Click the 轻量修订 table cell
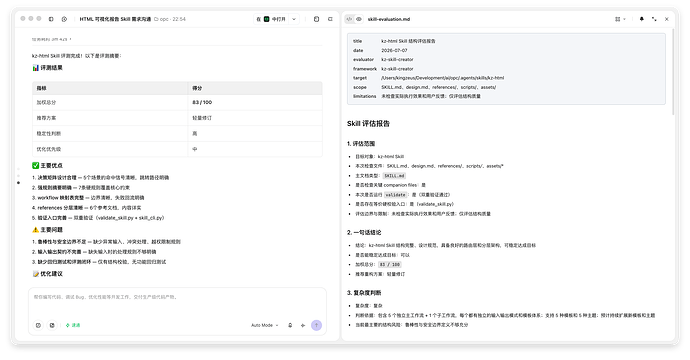Viewport: 690px width, 360px height. 255,118
